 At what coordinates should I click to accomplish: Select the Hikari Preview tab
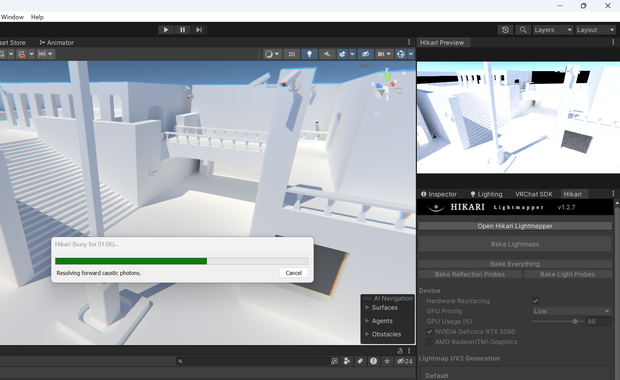coord(442,42)
